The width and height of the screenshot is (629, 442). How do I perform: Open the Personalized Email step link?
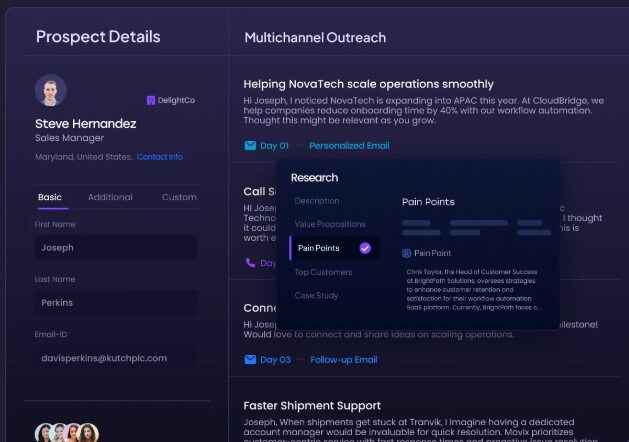(x=349, y=146)
